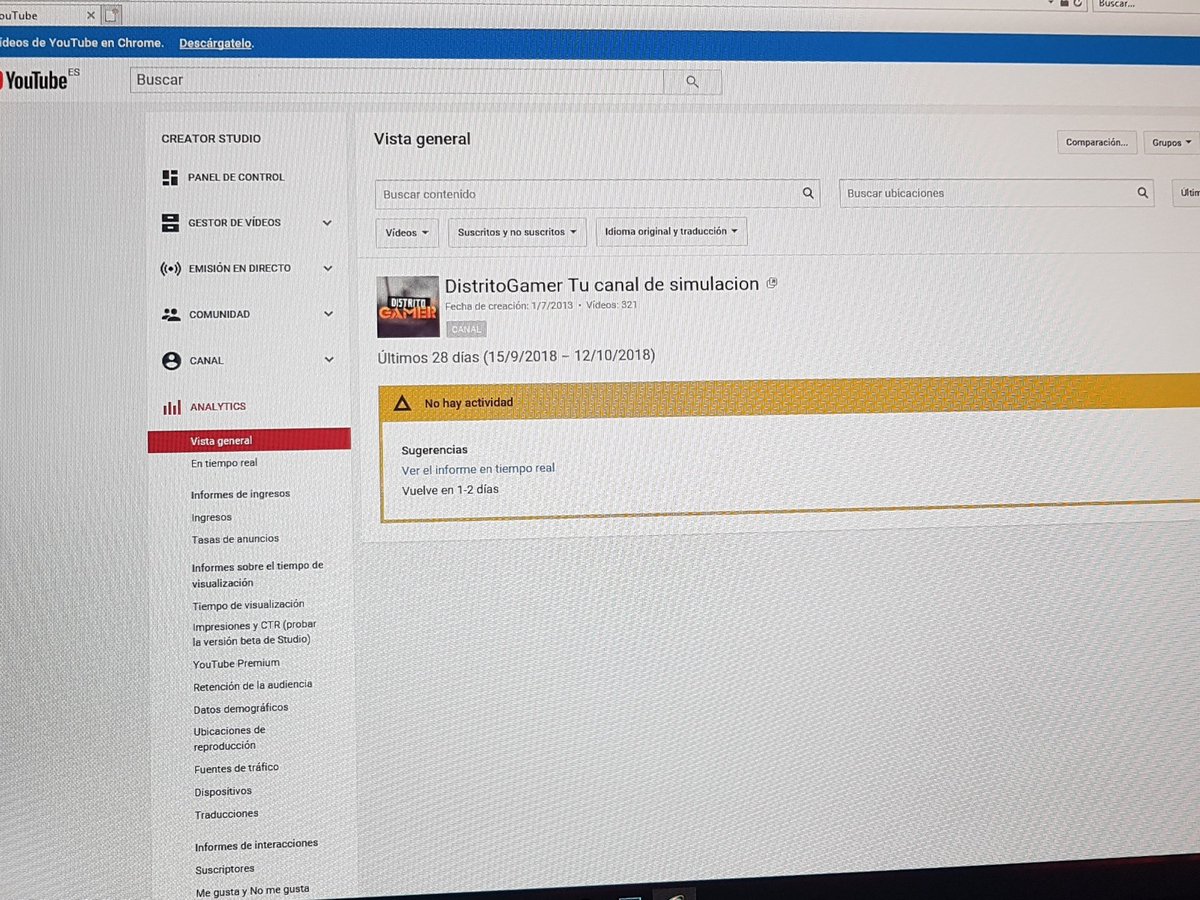Open the Dispositivos report

[223, 791]
